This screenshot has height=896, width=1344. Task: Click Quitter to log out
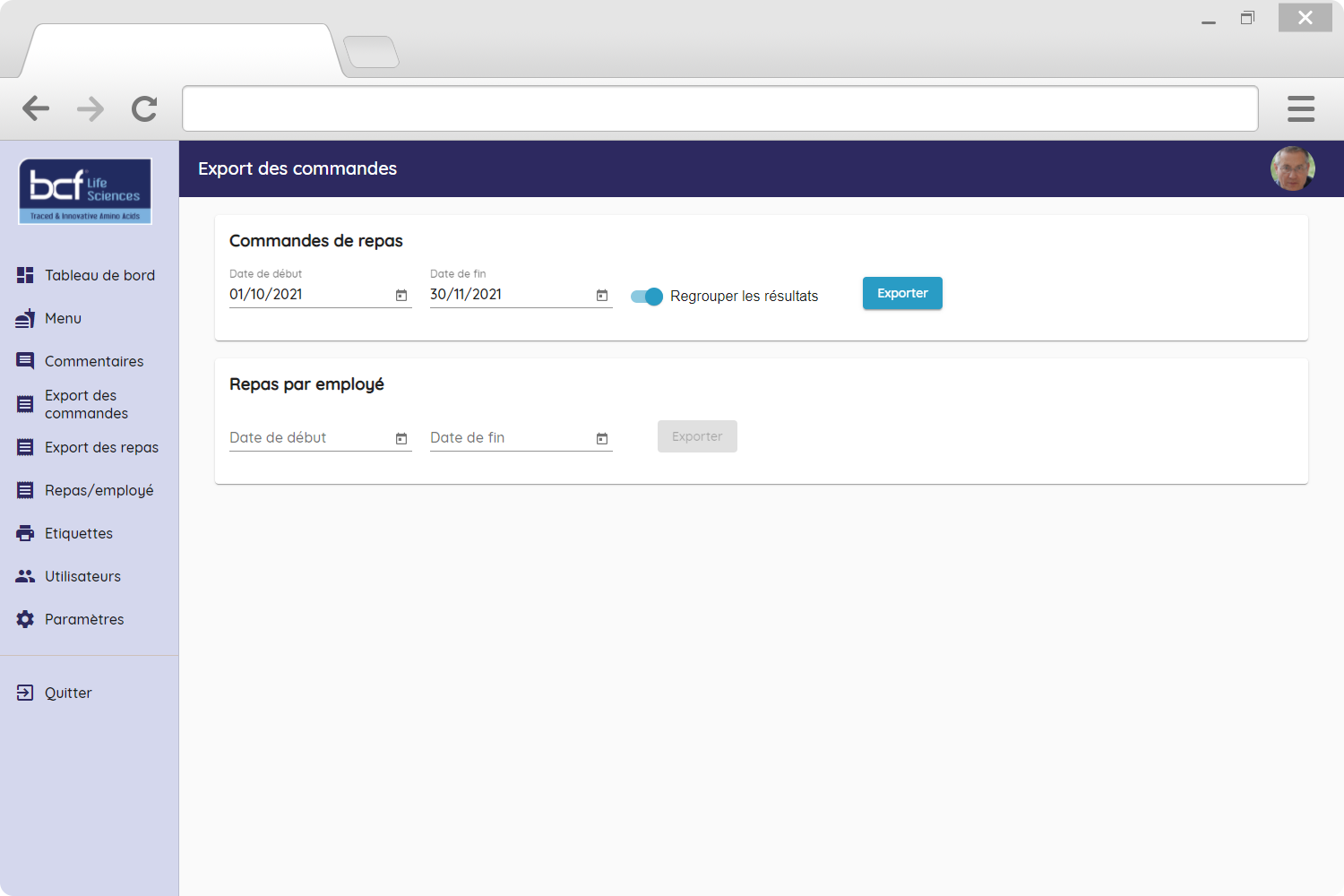point(90,693)
